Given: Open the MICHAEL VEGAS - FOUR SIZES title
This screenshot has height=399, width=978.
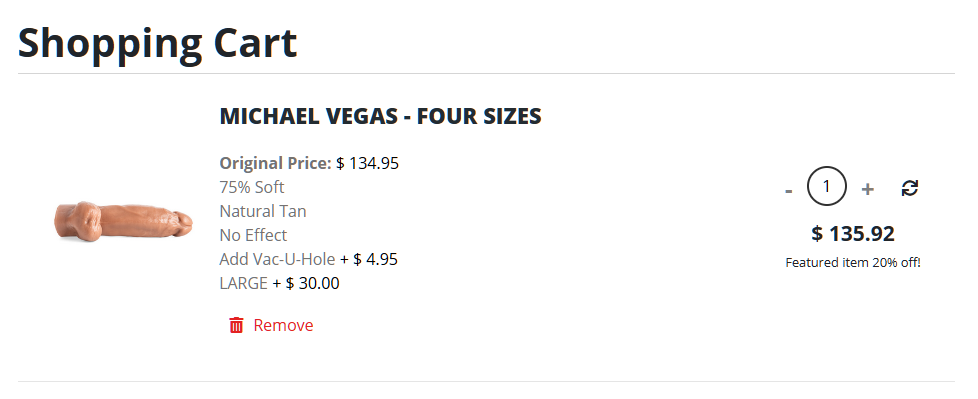Looking at the screenshot, I should pos(380,116).
